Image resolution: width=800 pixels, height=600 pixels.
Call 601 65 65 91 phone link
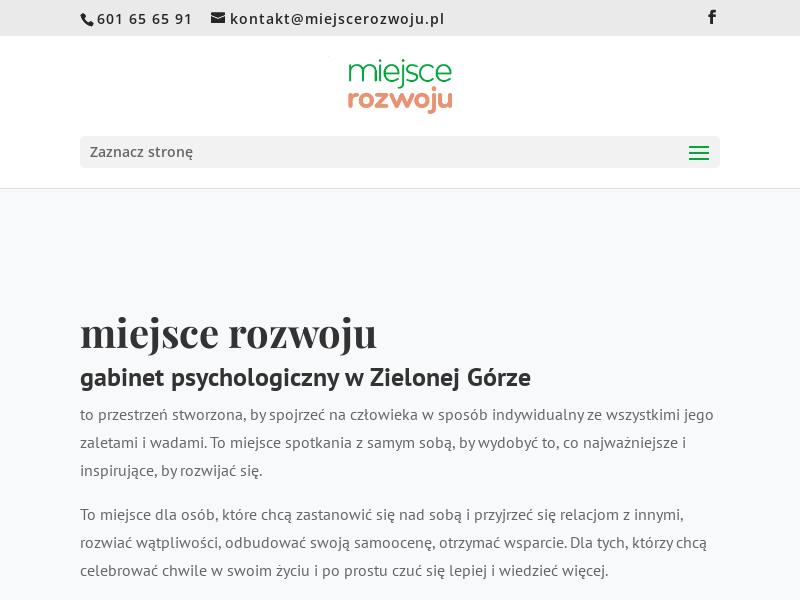pyautogui.click(x=144, y=18)
